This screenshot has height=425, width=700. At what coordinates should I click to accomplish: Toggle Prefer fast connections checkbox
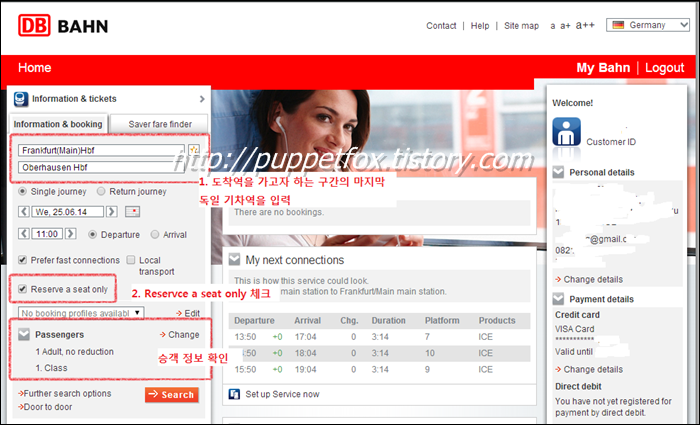coord(22,260)
